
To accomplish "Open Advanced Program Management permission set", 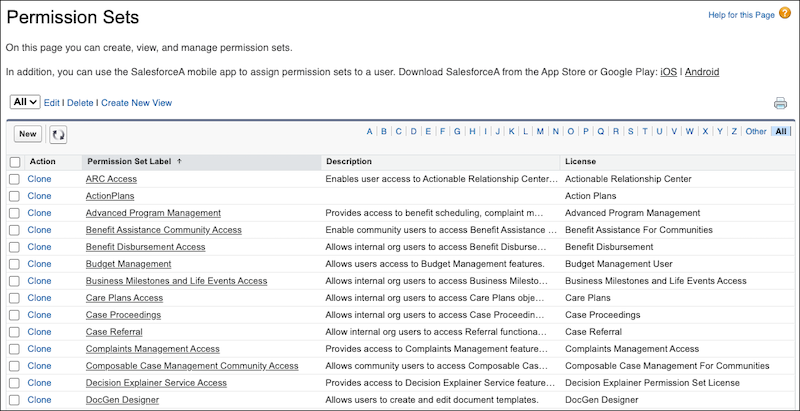I will (x=153, y=213).
